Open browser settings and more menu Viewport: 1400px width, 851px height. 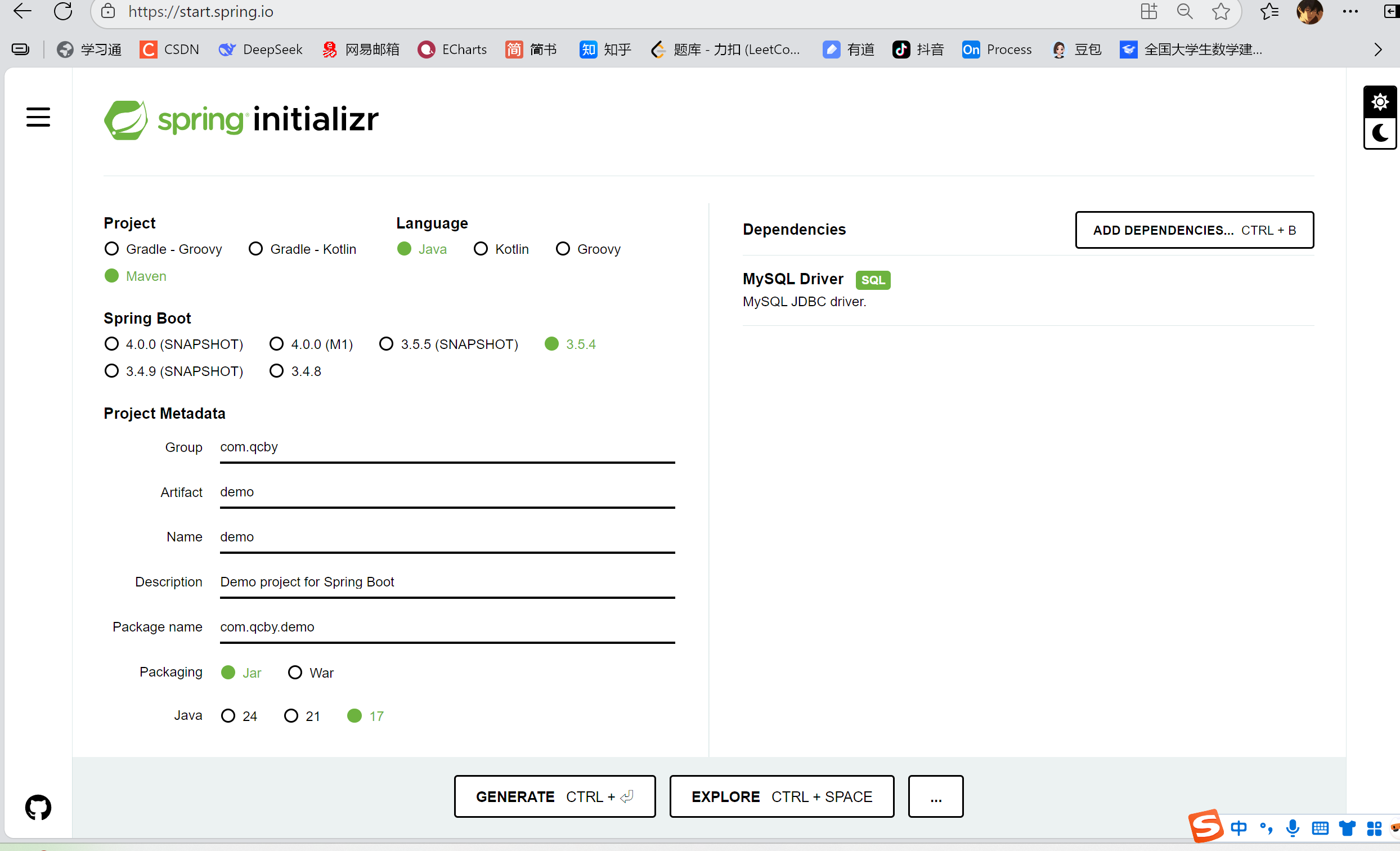1350,11
